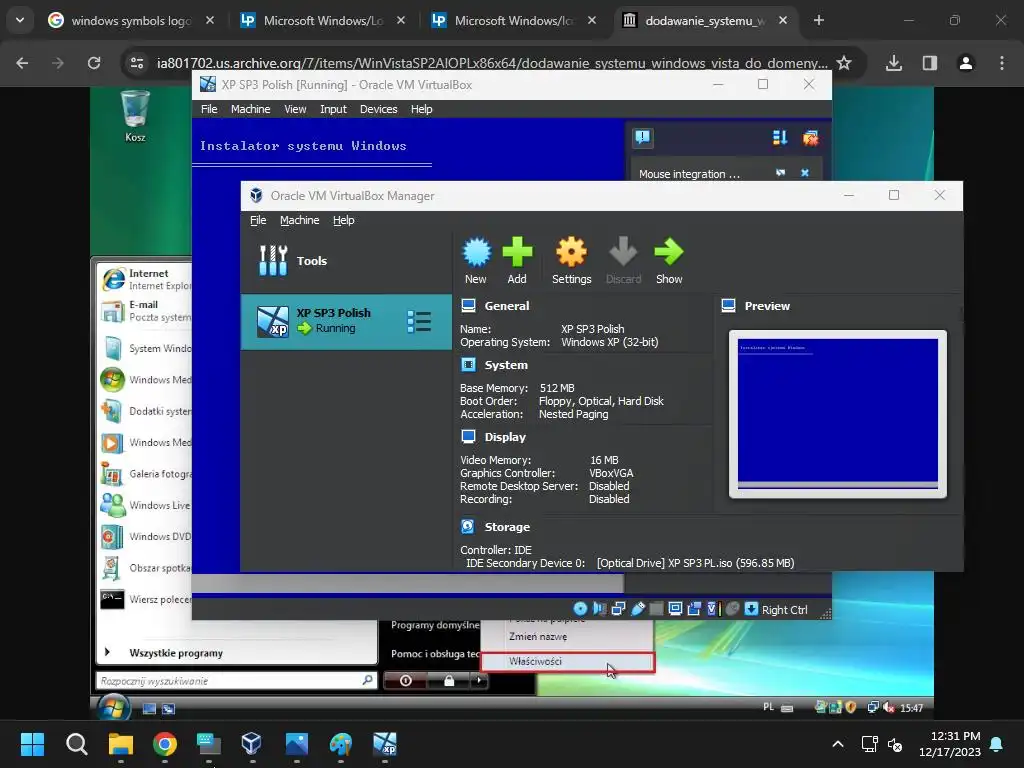Reload the page in Chrome
Image resolution: width=1024 pixels, height=768 pixels.
94,63
